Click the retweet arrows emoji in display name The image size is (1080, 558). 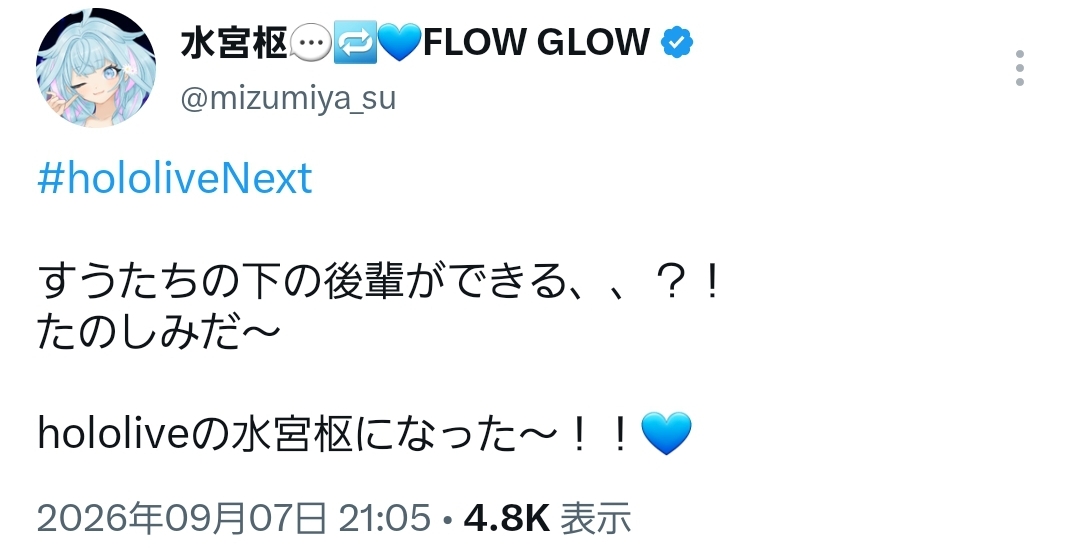coord(355,43)
